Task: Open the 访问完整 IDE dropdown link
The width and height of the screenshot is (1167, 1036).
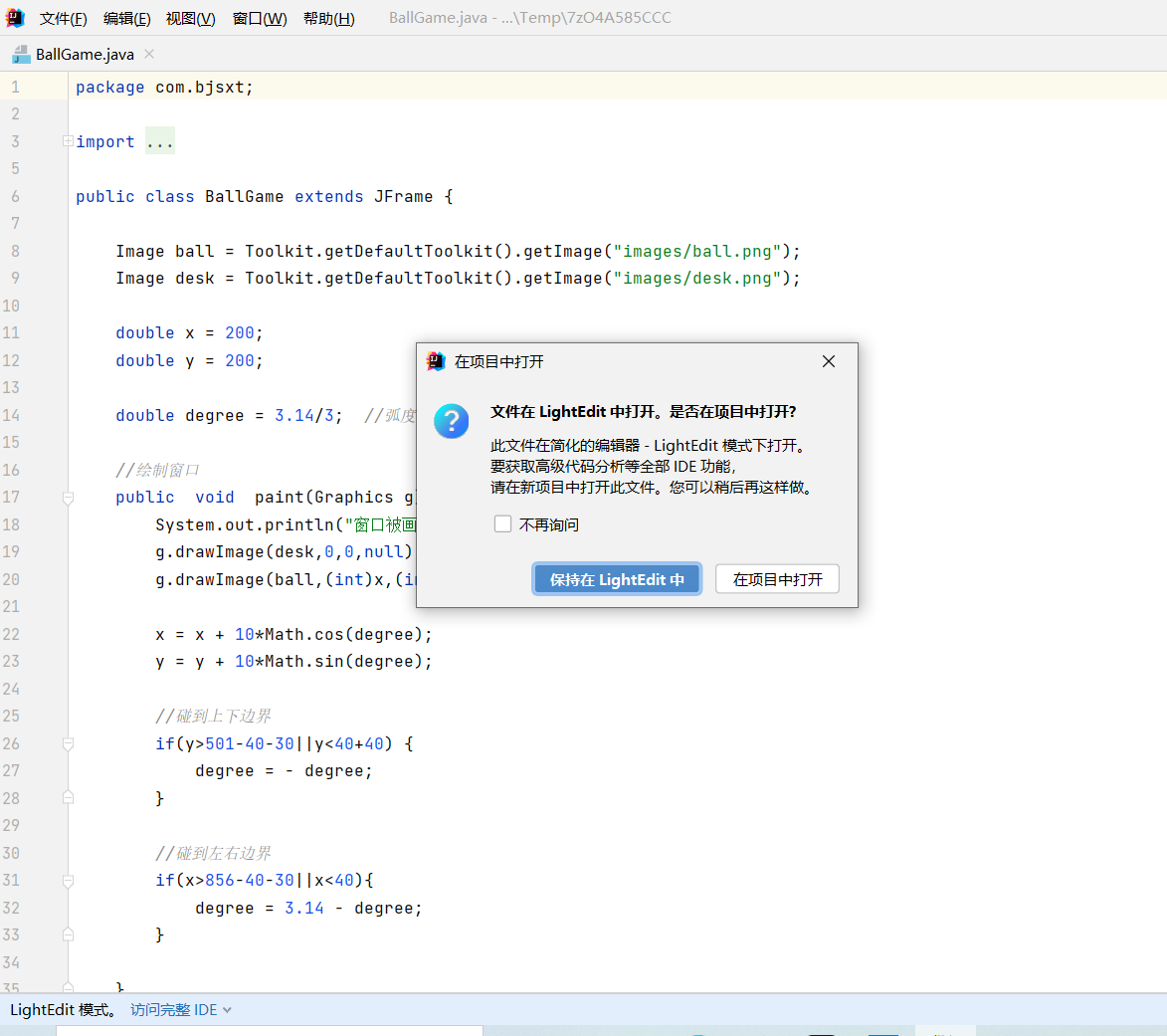Action: click(x=181, y=1010)
